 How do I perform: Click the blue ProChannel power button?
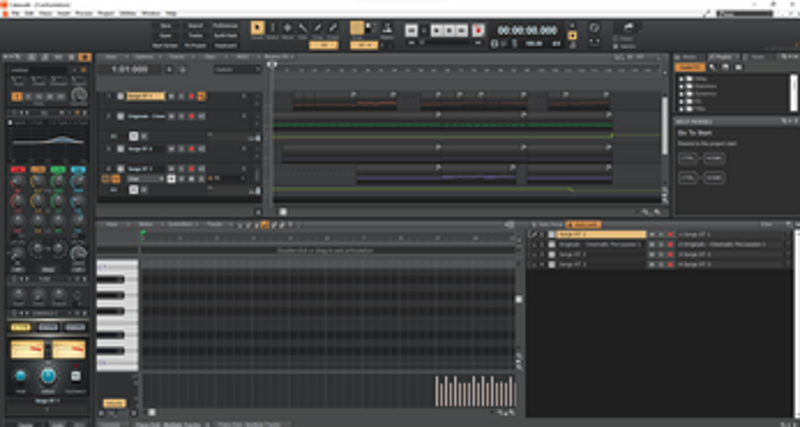[x=48, y=376]
